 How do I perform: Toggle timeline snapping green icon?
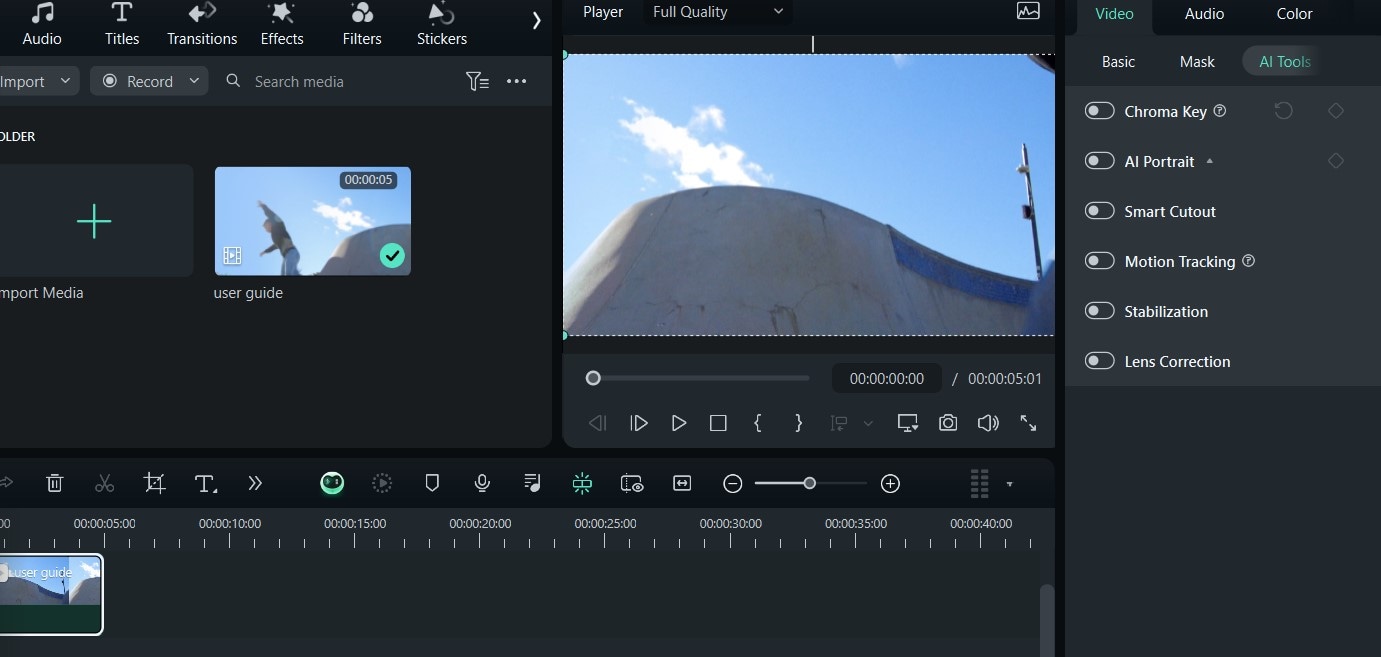582,484
